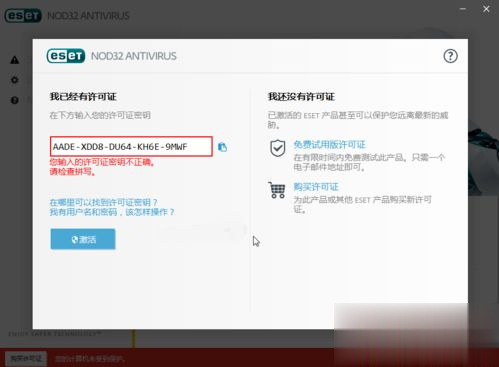Click inside the license key input field

click(x=131, y=146)
